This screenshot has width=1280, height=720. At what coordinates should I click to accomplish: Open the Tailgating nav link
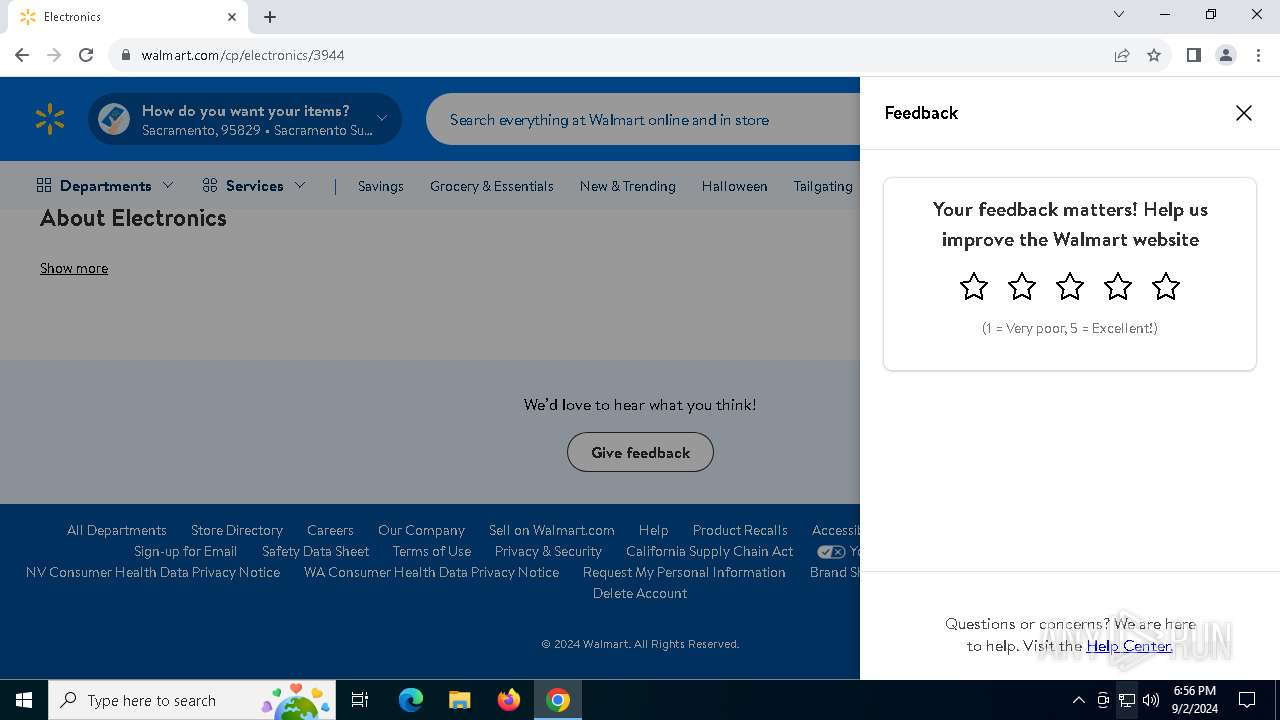(823, 186)
